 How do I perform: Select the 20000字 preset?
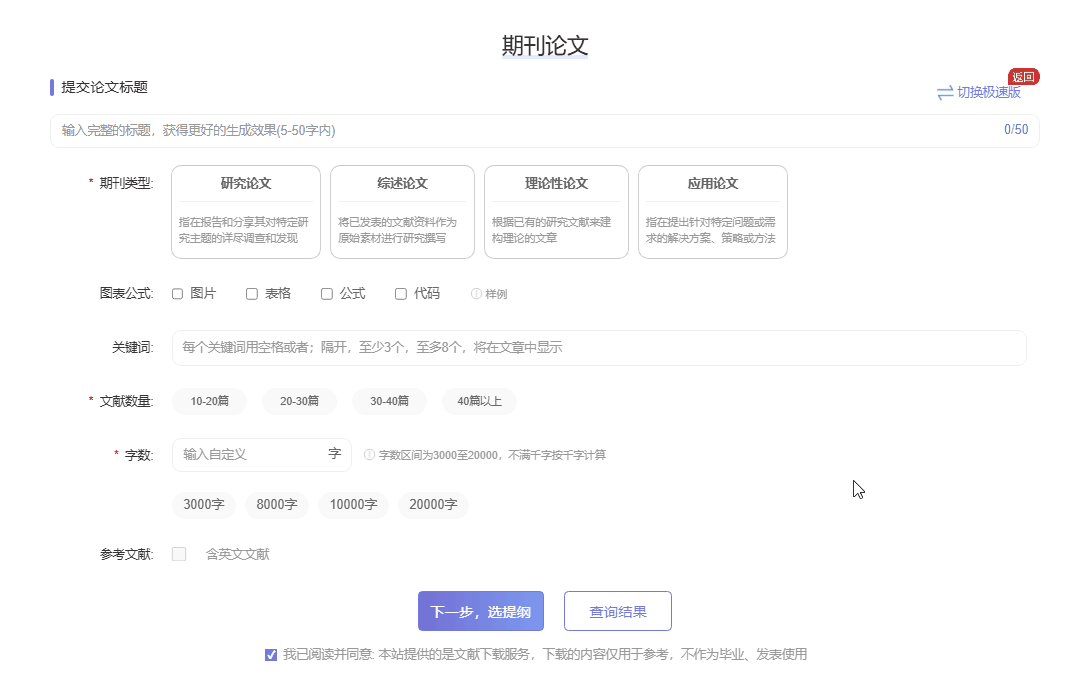(433, 505)
